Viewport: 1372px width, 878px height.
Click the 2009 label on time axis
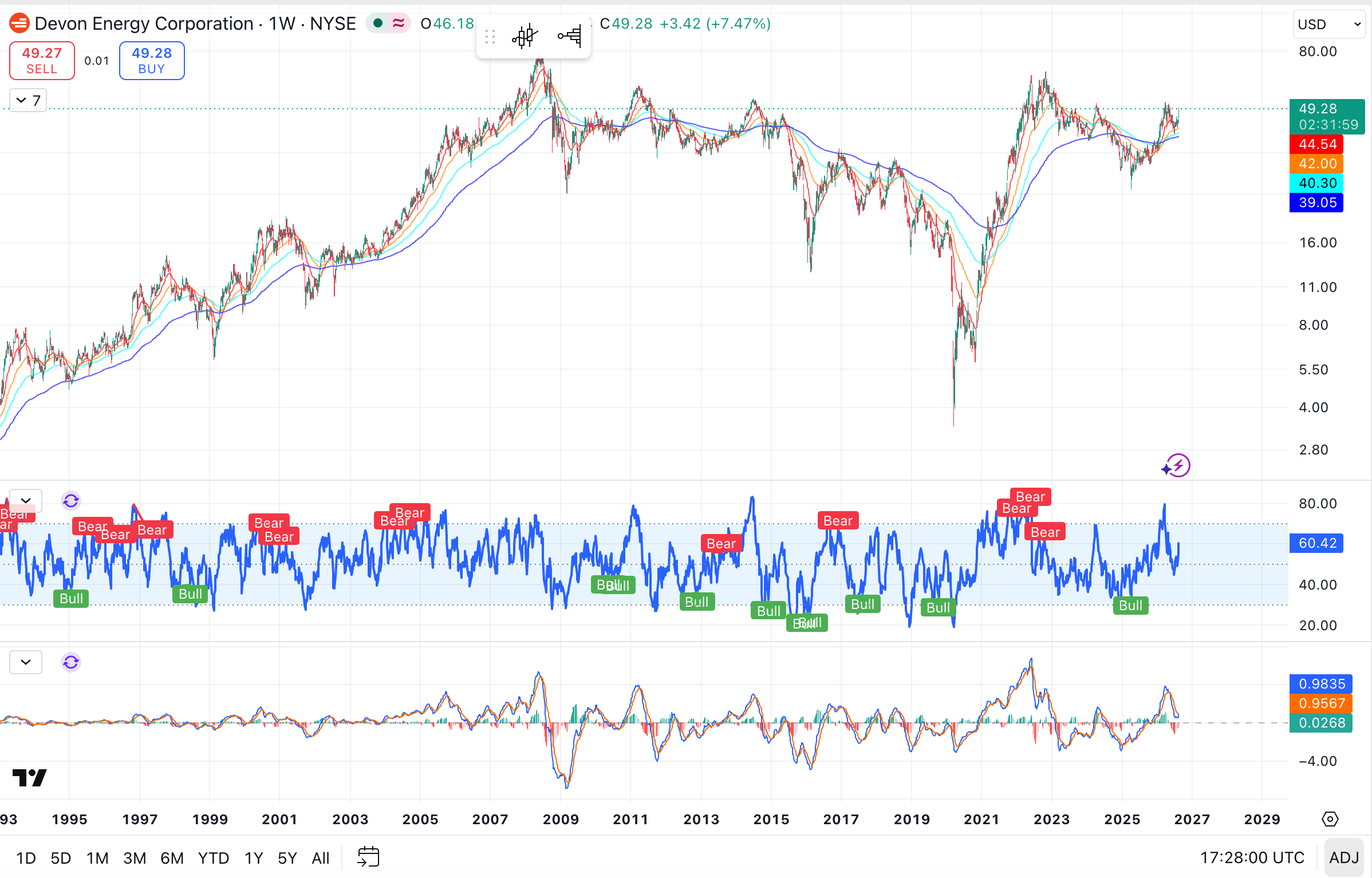(561, 820)
